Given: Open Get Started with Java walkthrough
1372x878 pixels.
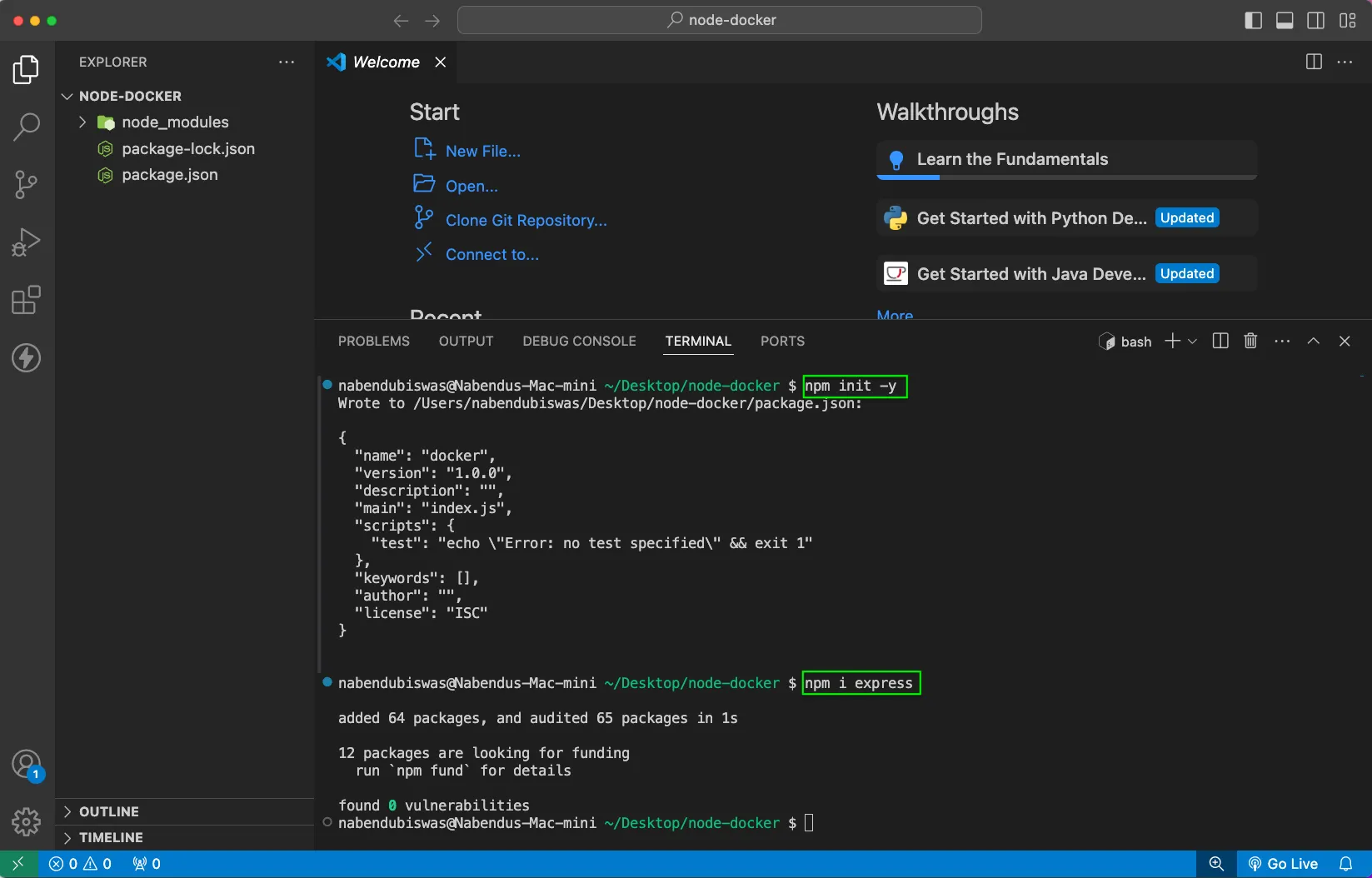Looking at the screenshot, I should (x=1067, y=274).
